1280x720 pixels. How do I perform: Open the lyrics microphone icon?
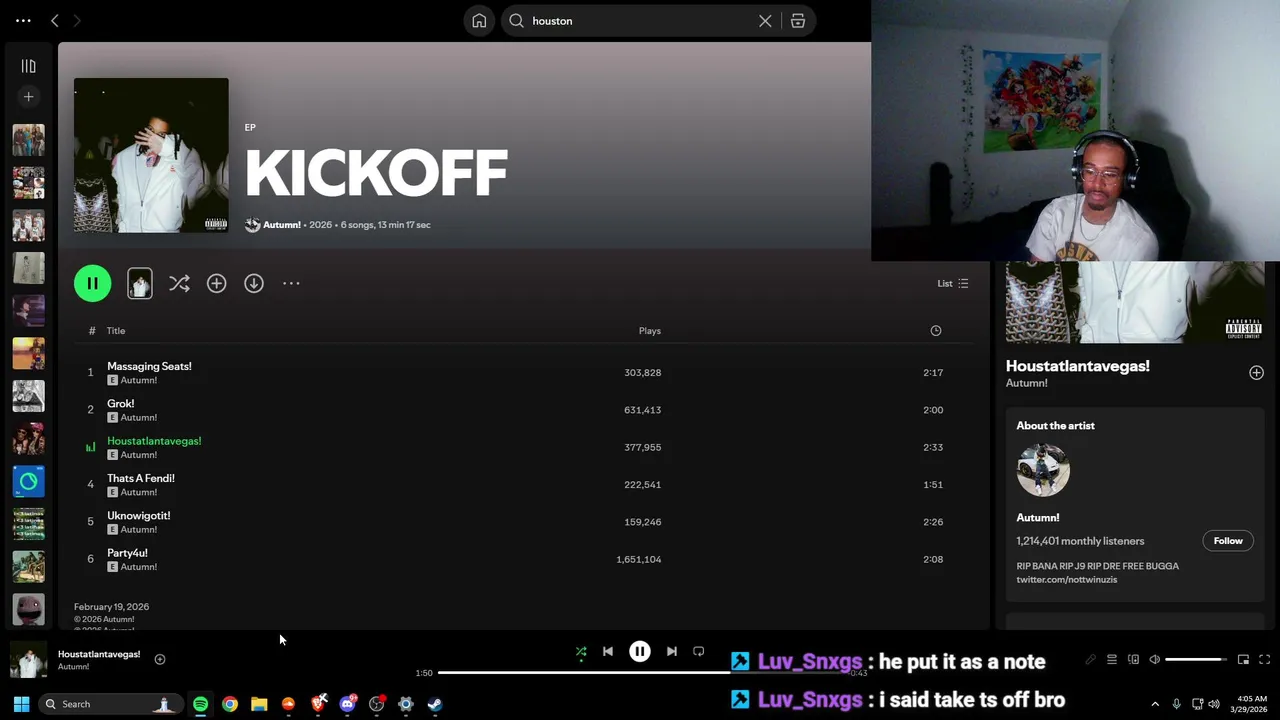[x=1090, y=659]
